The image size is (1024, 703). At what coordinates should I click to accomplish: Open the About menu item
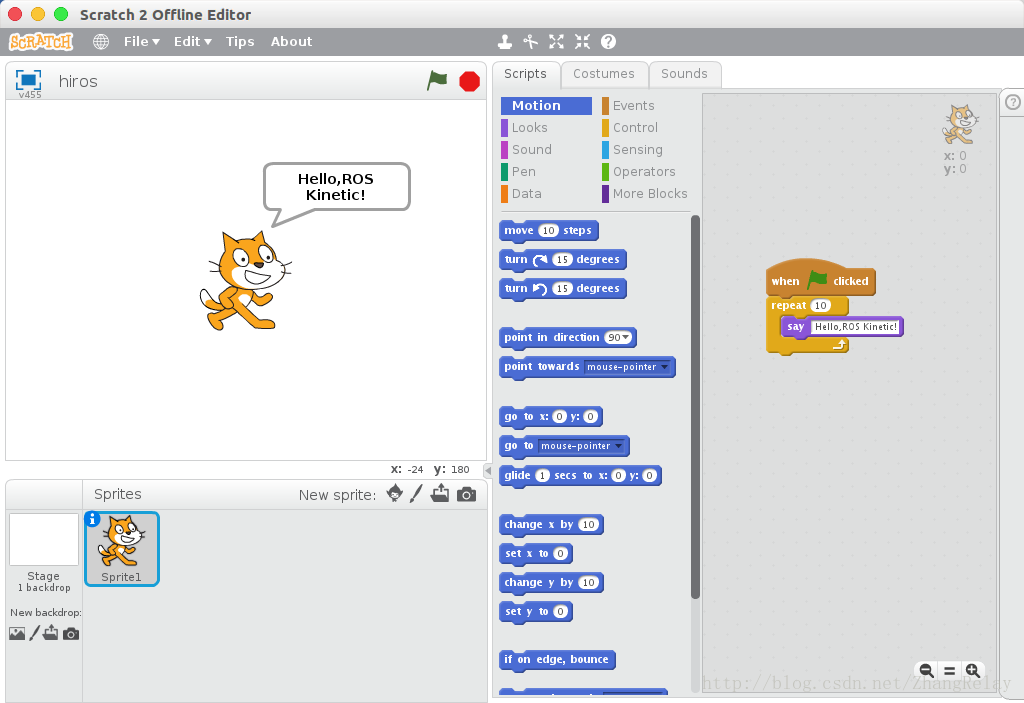tap(291, 42)
